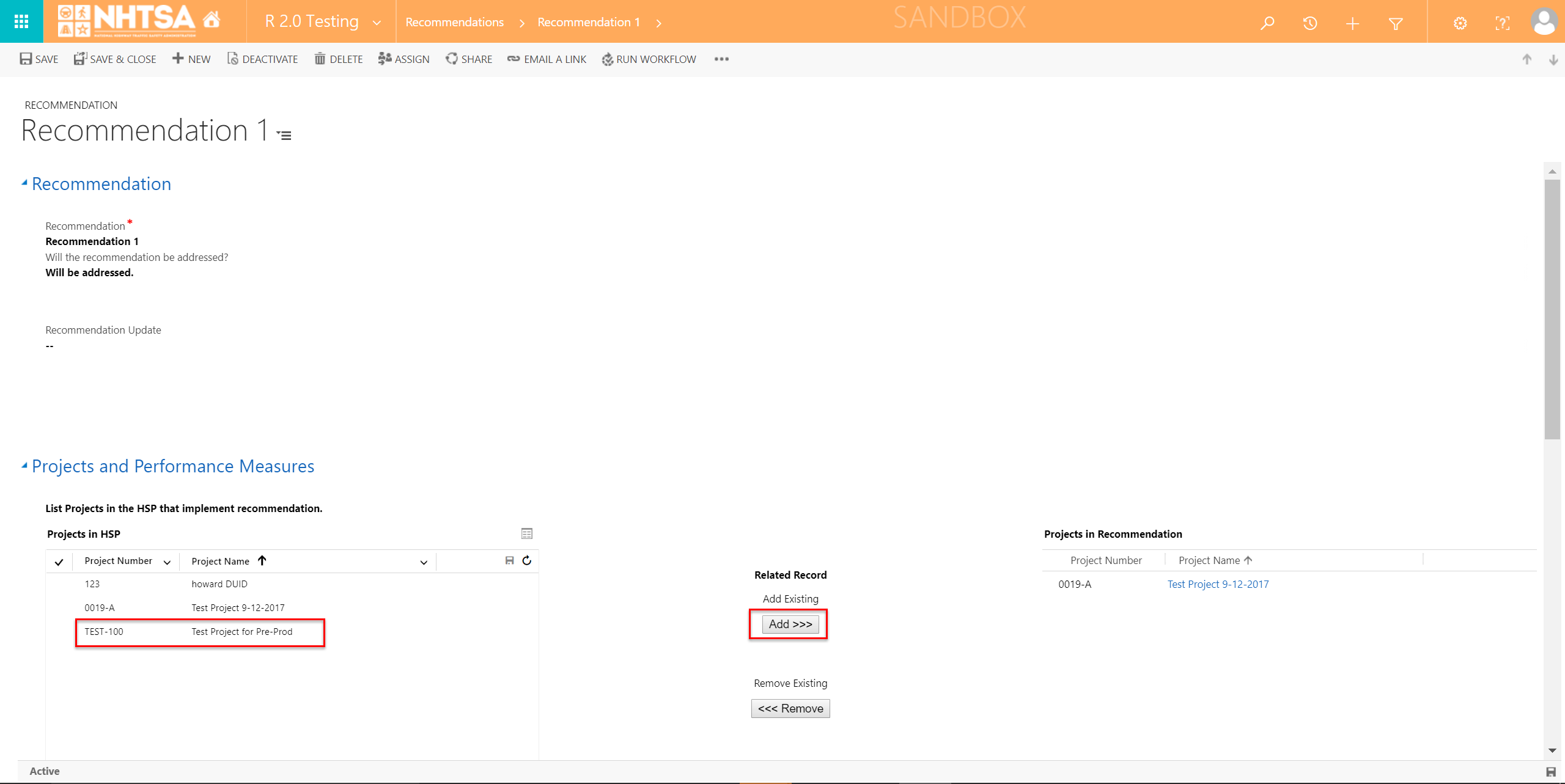Click Recommendations breadcrumb in navigation bar

point(454,23)
